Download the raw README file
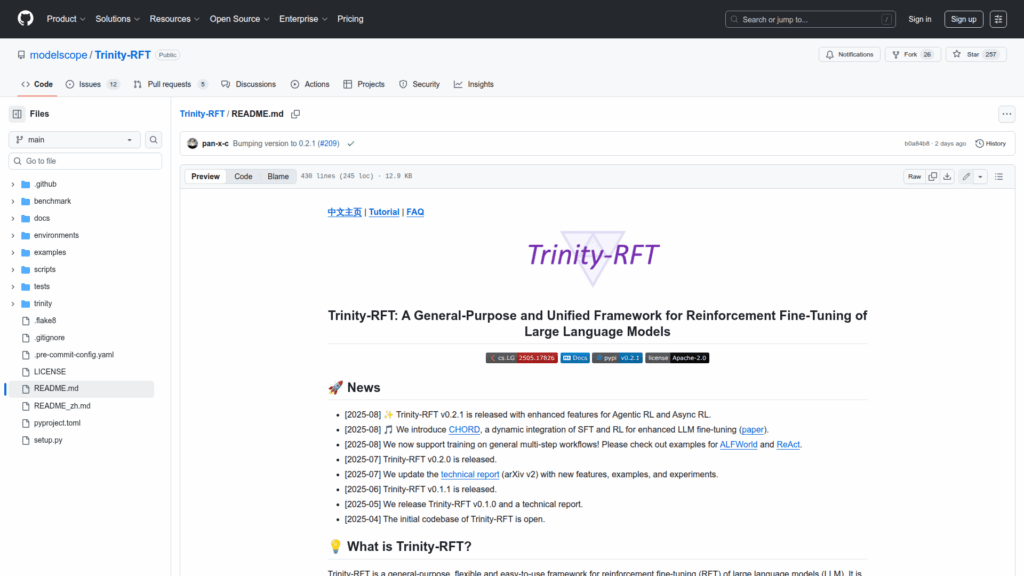 (947, 177)
